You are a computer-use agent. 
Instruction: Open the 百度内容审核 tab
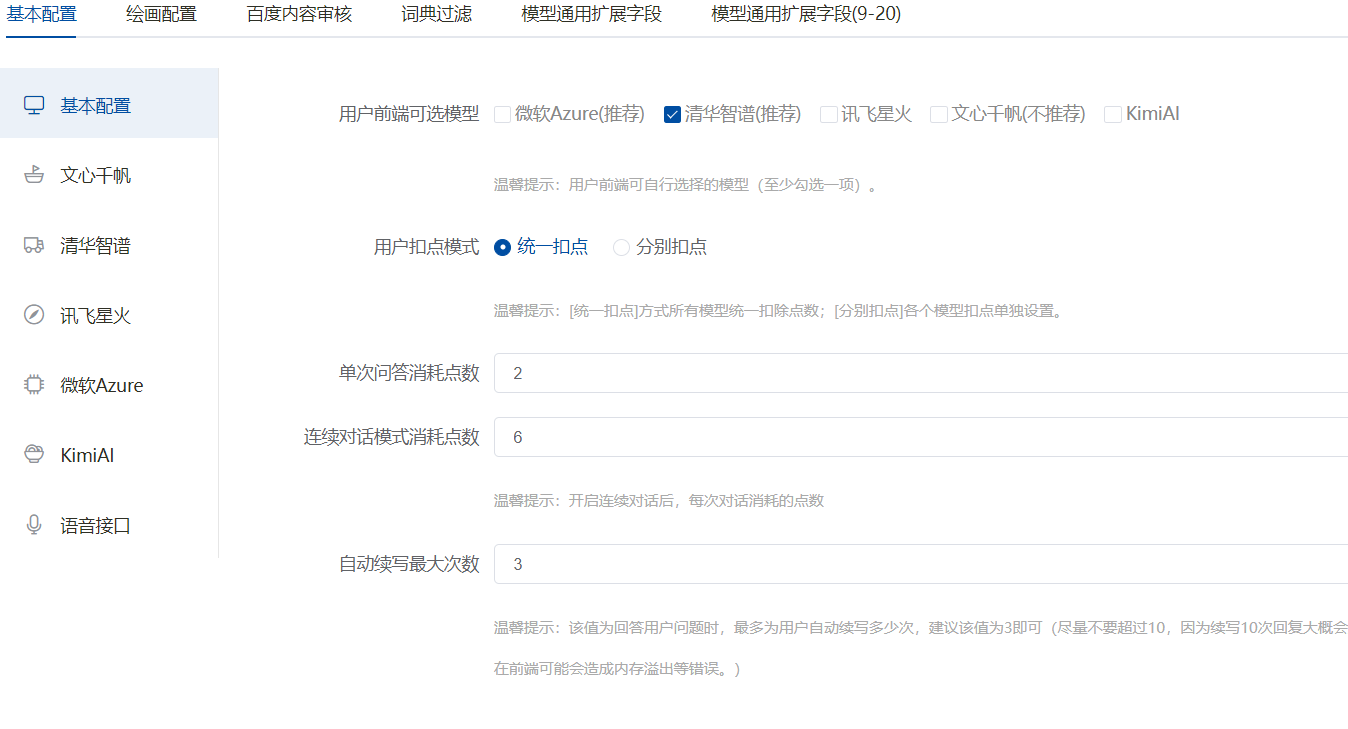point(299,14)
